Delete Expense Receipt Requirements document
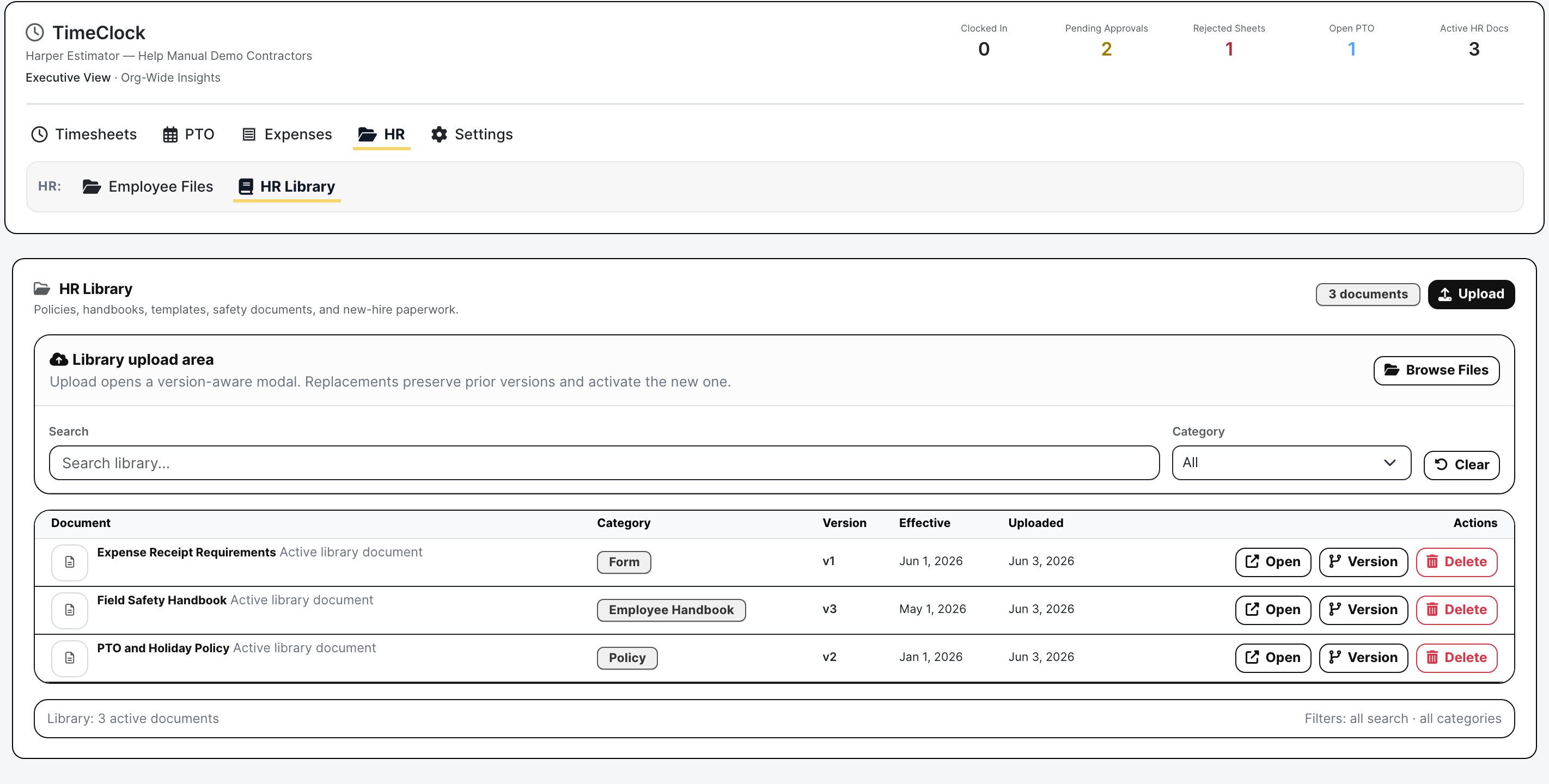The width and height of the screenshot is (1549, 784). (x=1456, y=561)
